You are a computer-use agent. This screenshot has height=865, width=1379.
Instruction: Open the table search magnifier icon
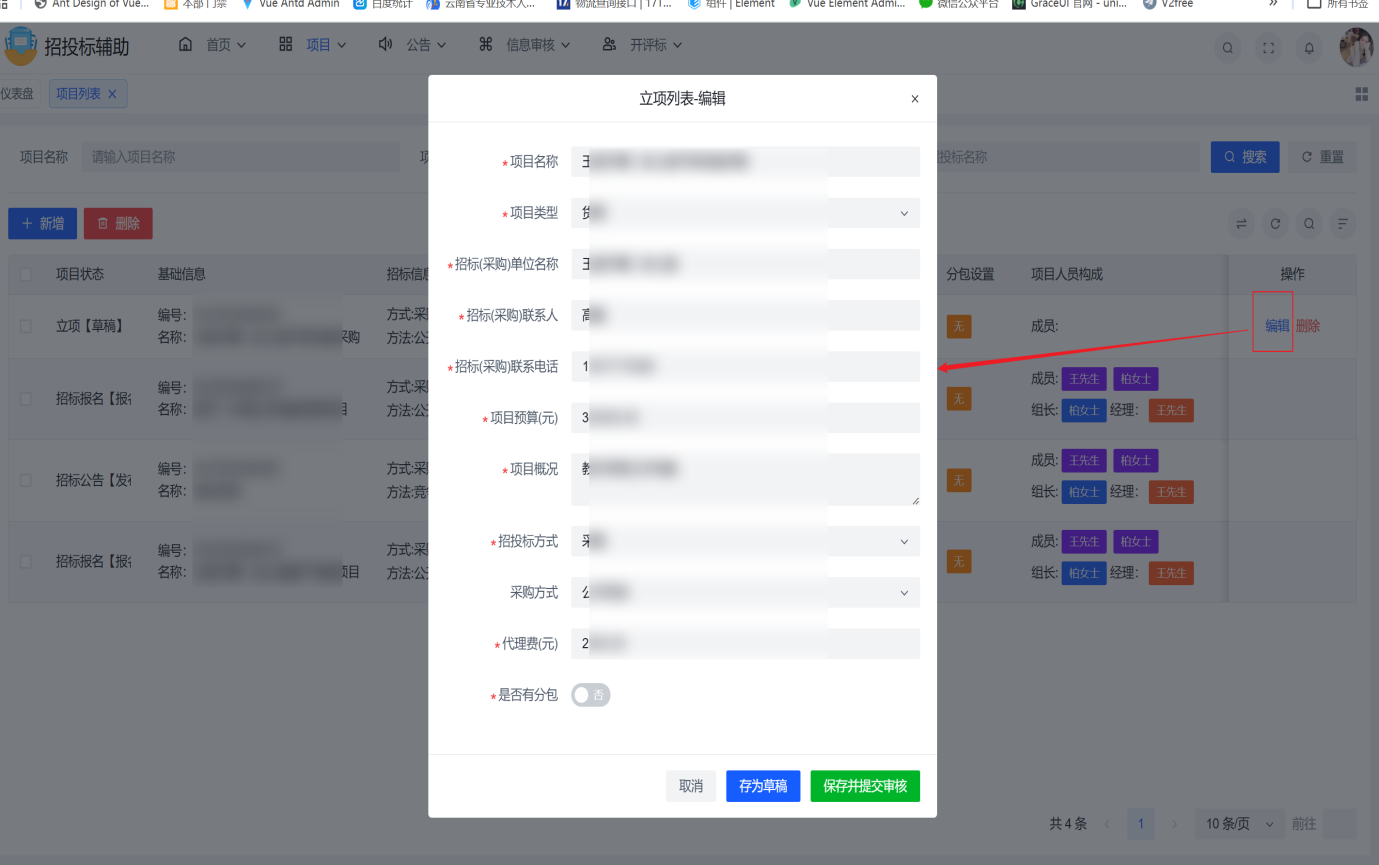tap(1308, 223)
